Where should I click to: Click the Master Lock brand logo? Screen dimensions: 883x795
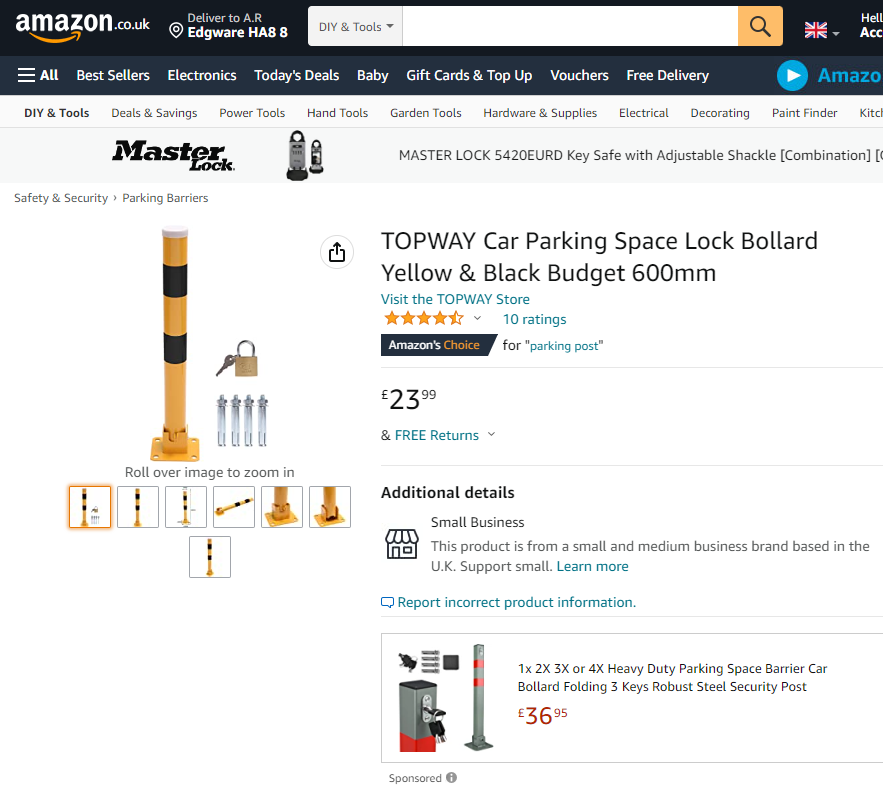click(x=173, y=155)
